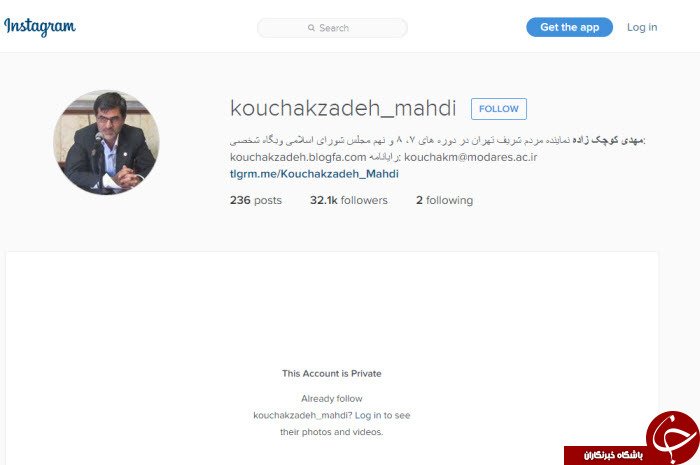Focus the Search input field
700x465 pixels.
332,28
